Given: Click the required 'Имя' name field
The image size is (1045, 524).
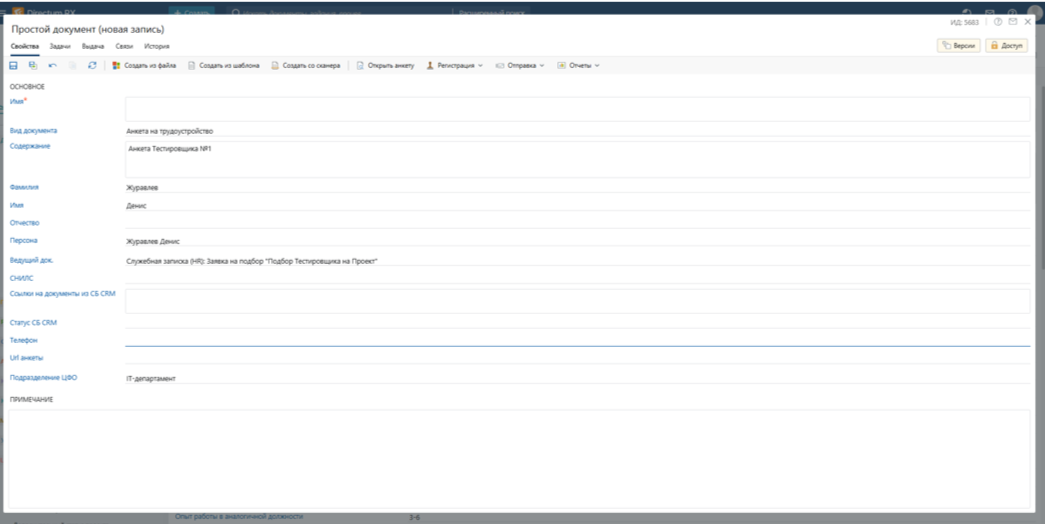Looking at the screenshot, I should 577,109.
